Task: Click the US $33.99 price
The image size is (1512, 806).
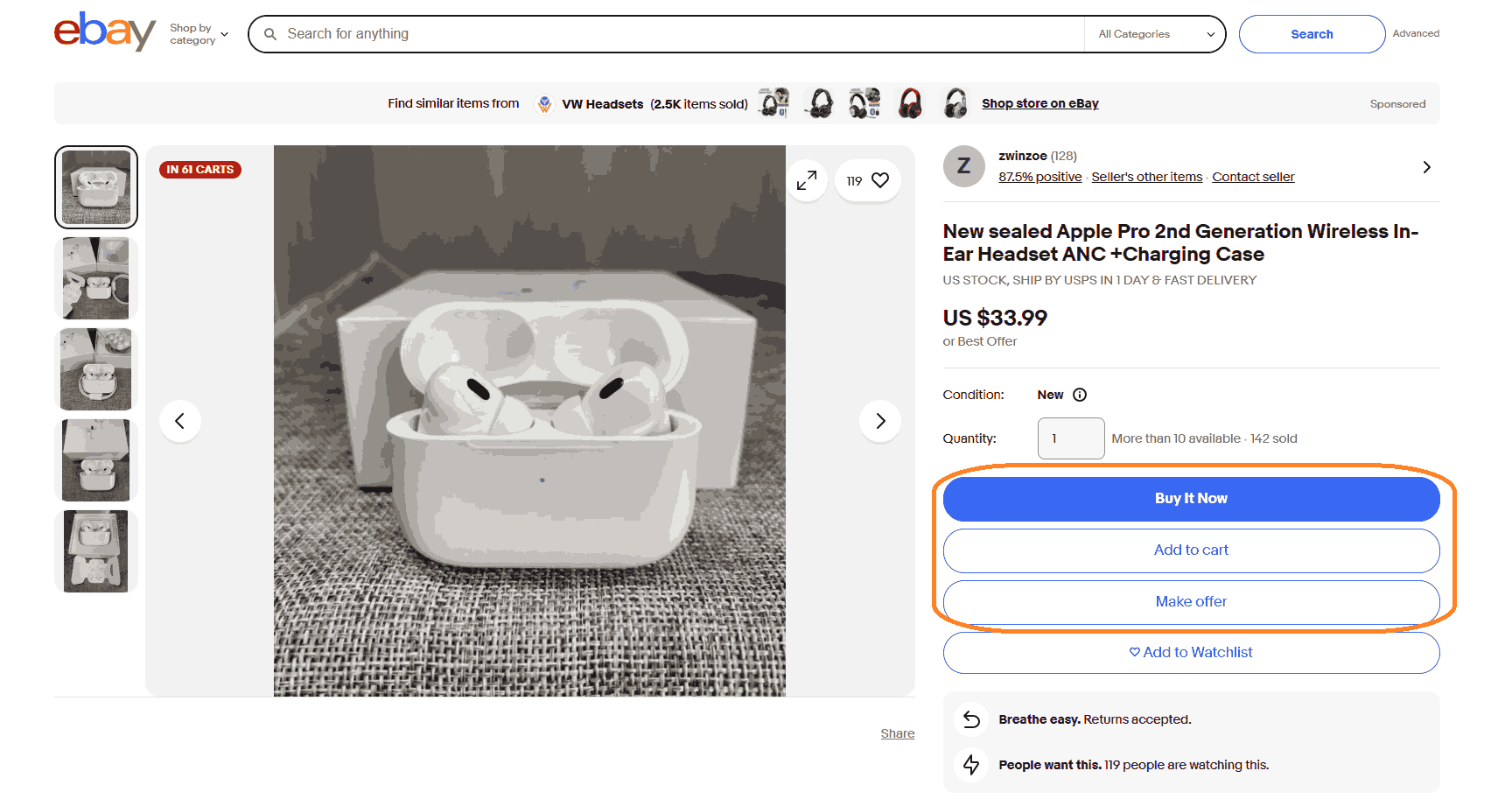Action: point(995,318)
